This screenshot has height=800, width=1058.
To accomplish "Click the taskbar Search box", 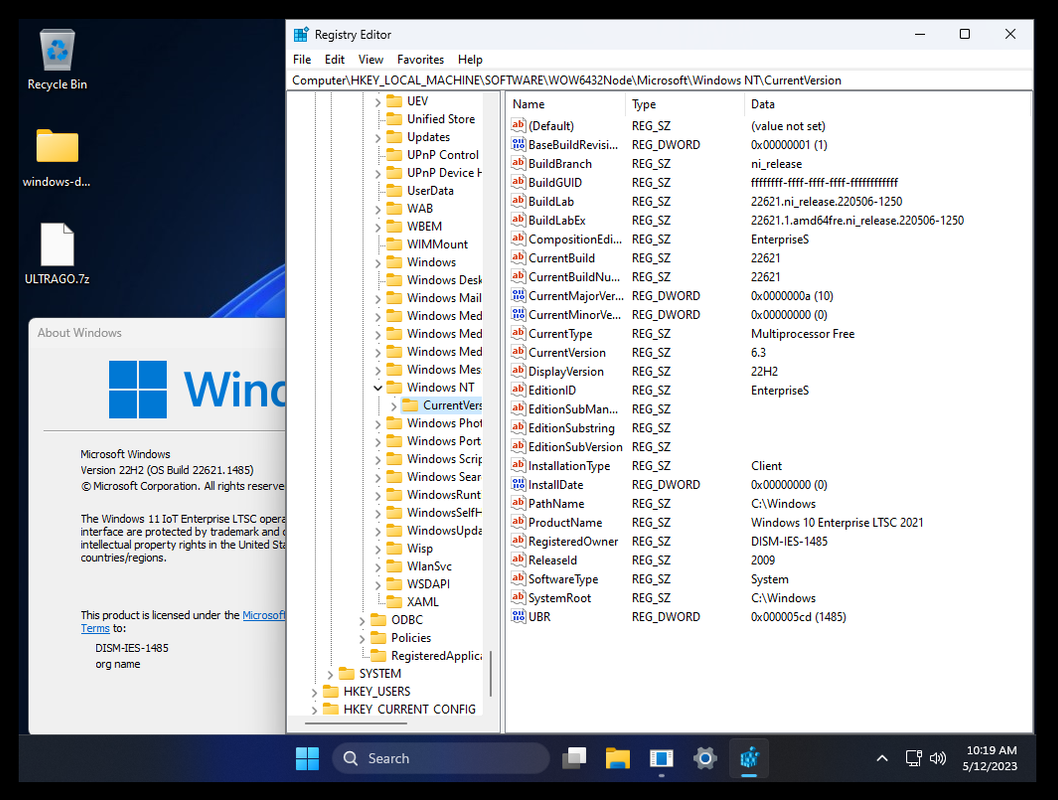I will click(441, 758).
